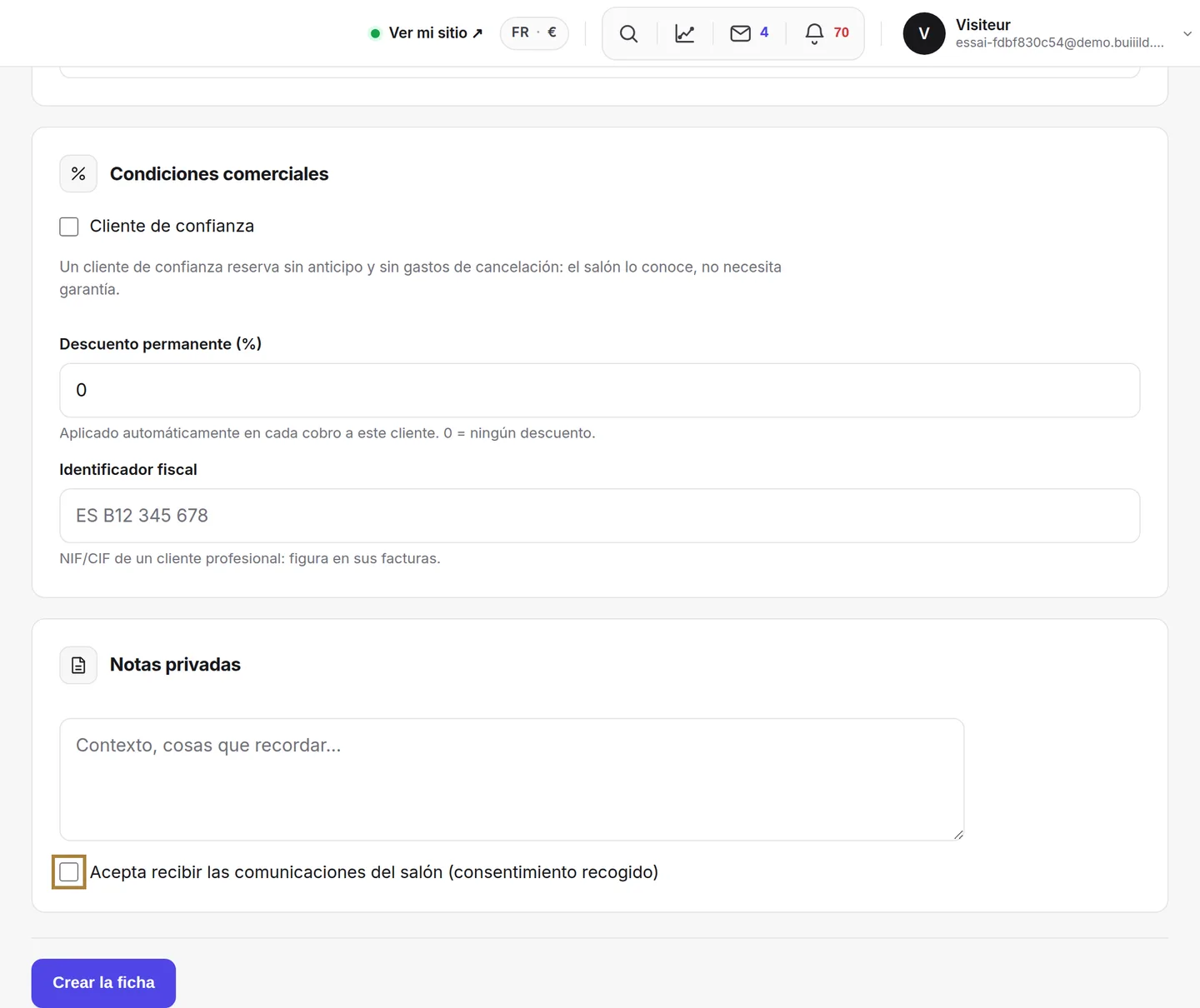
Task: Open the FR · € language currency selector
Action: 534,32
